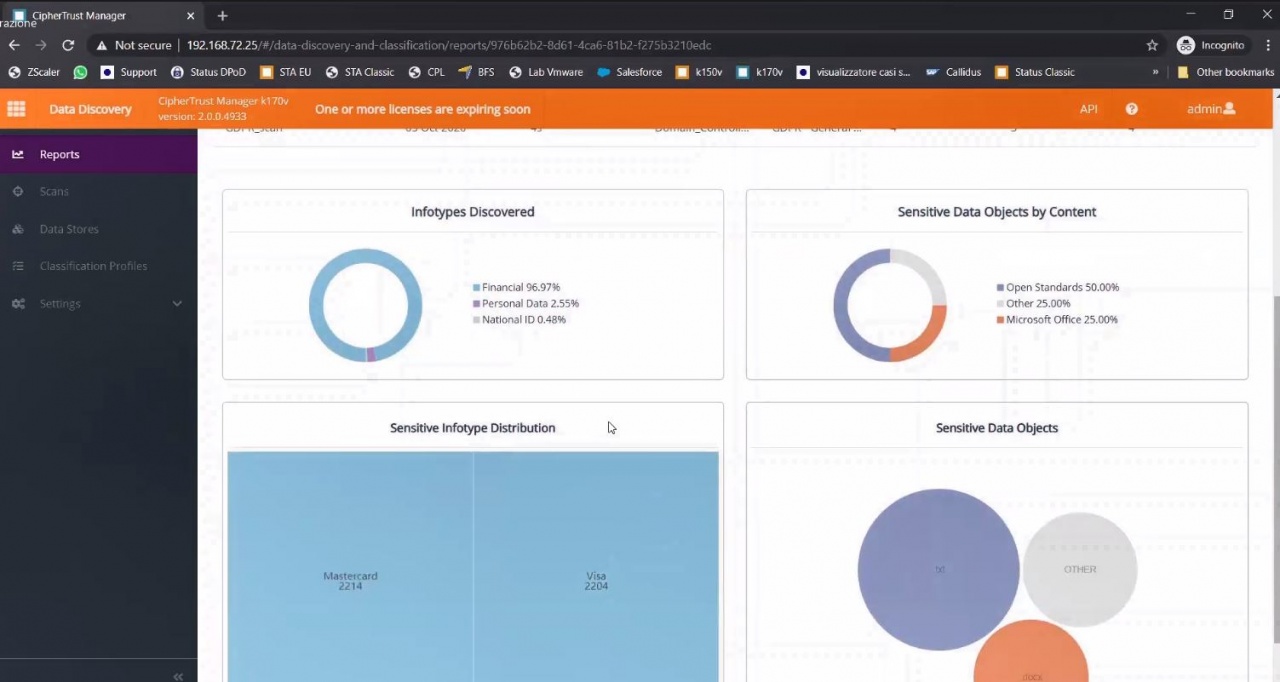Screen dimensions: 1280x682
Task: Select Classification Profiles in the sidebar
Action: (x=98, y=266)
